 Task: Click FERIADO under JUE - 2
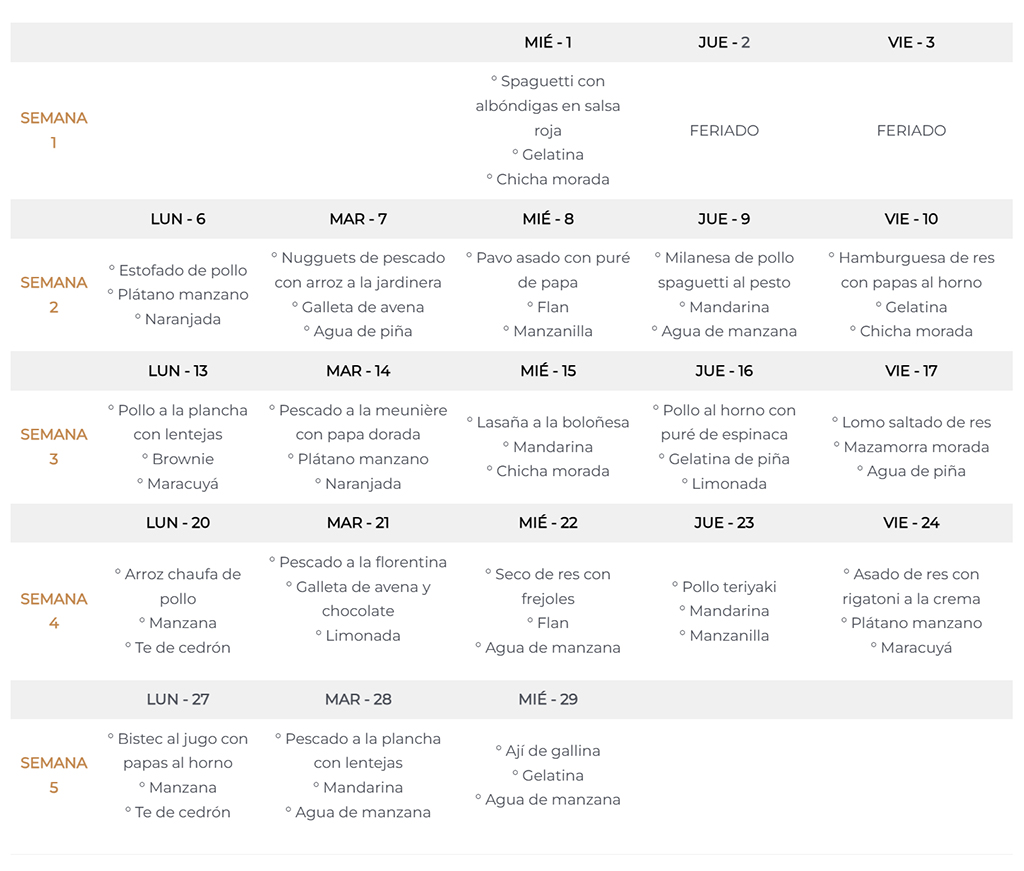click(724, 130)
